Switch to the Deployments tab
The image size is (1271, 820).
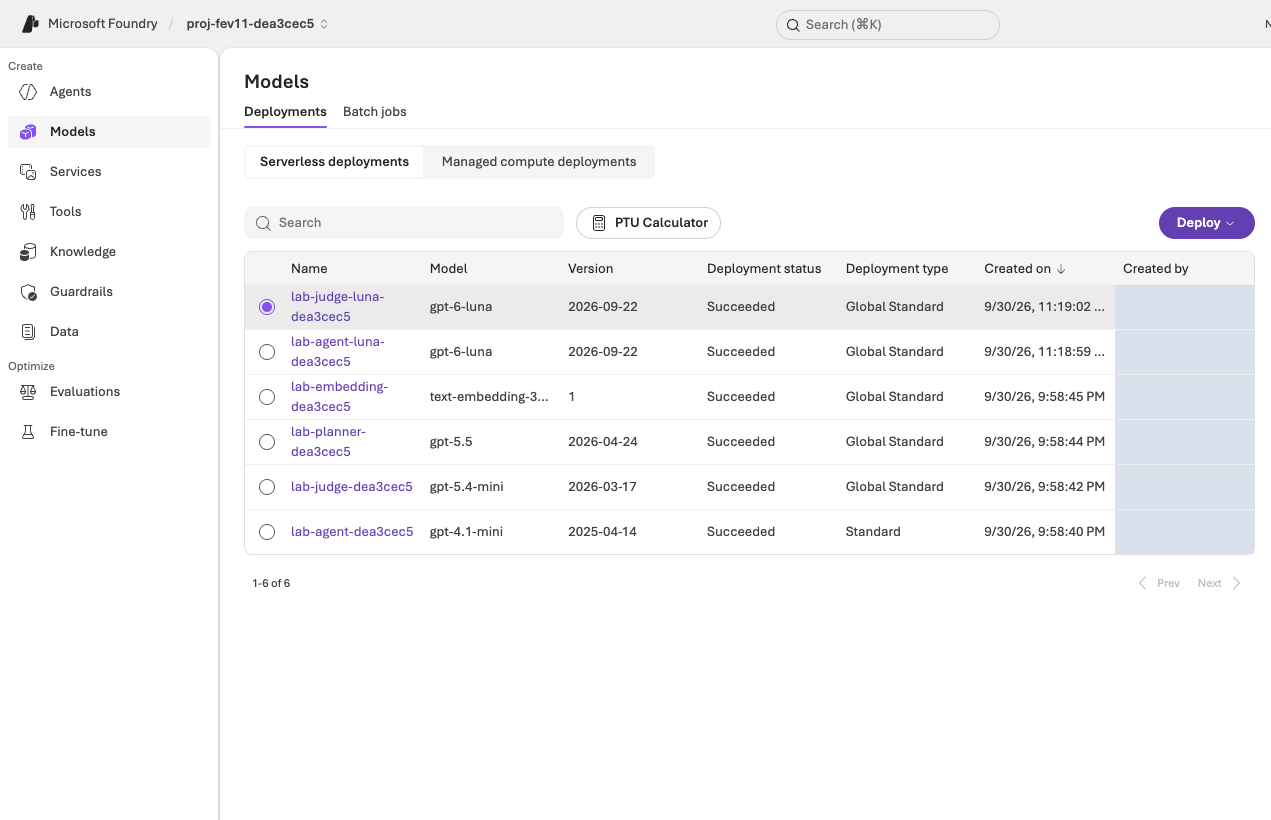click(285, 111)
